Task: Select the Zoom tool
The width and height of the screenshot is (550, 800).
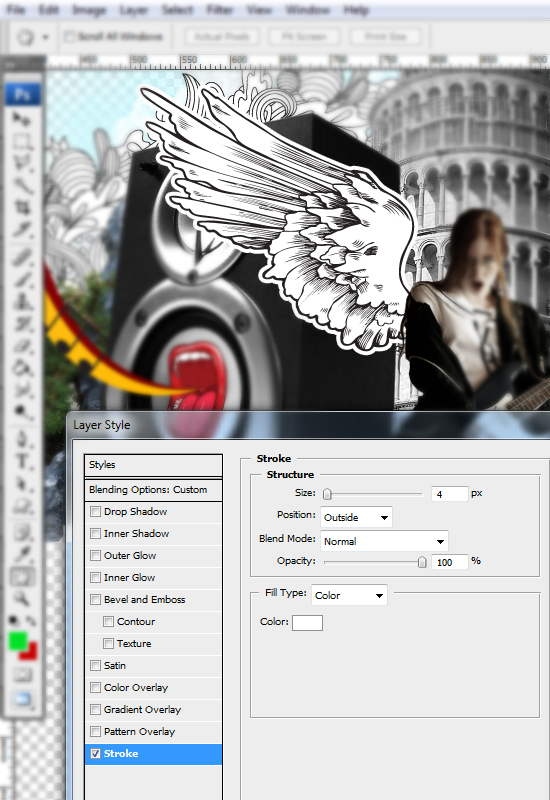Action: click(x=21, y=598)
